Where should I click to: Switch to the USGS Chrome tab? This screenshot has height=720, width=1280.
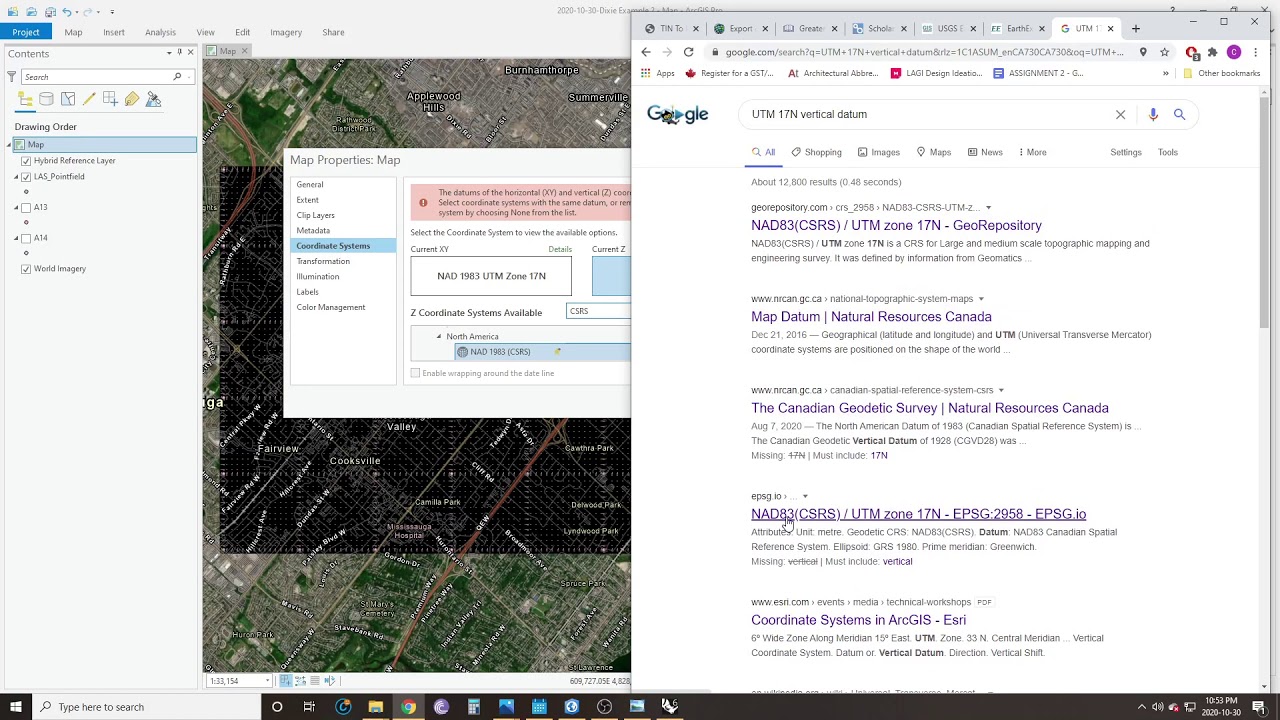(x=949, y=28)
